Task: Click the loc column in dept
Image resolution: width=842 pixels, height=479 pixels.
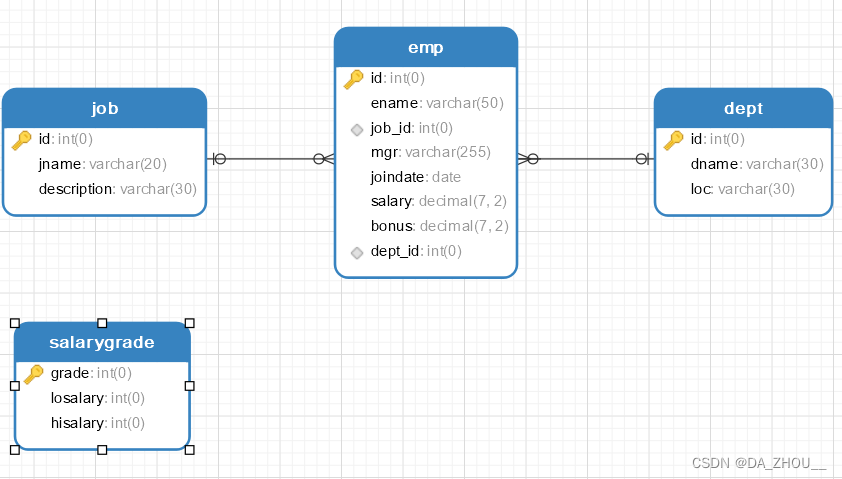Action: point(742,188)
